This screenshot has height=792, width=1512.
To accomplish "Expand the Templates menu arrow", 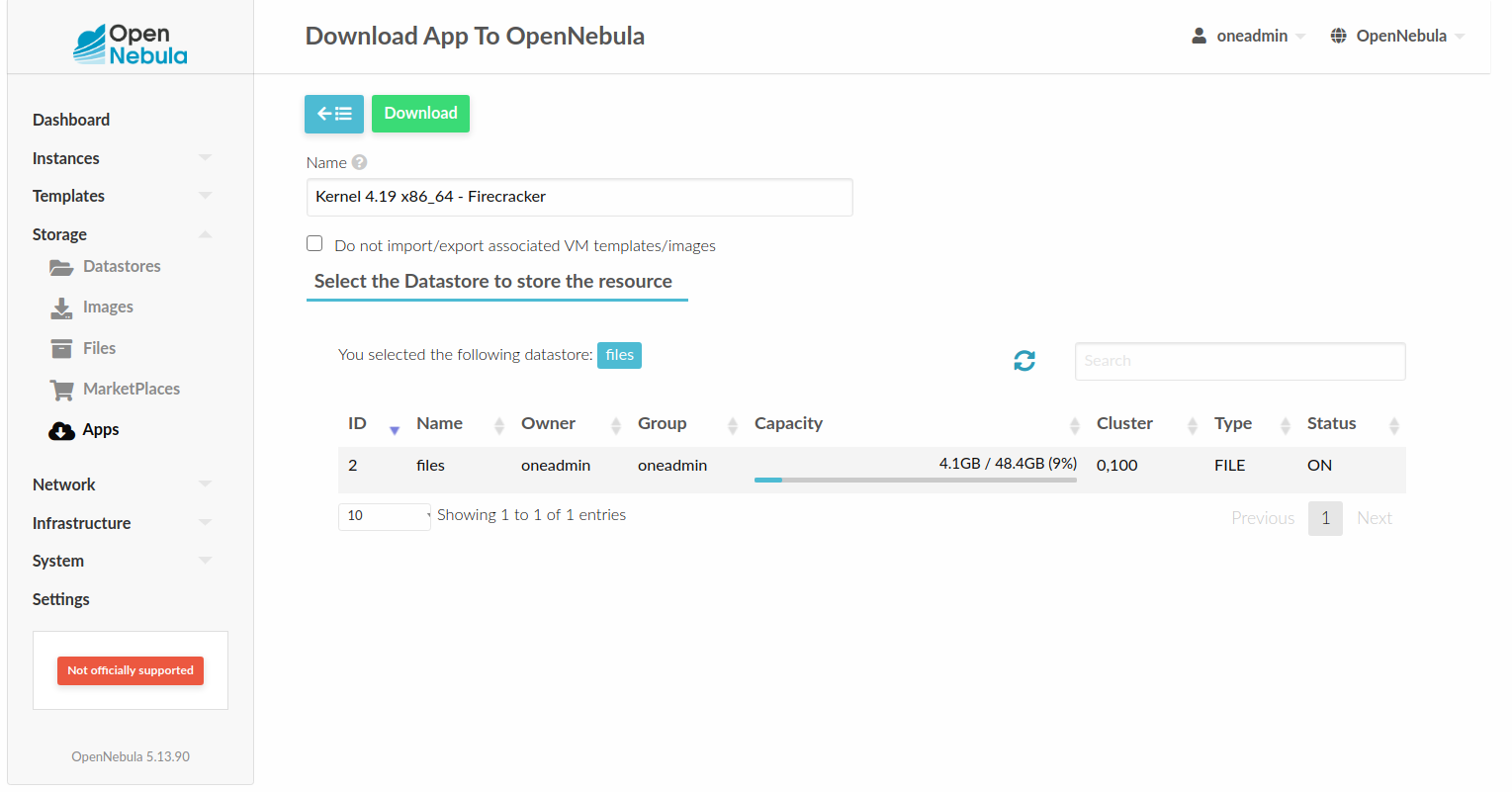I will point(205,196).
